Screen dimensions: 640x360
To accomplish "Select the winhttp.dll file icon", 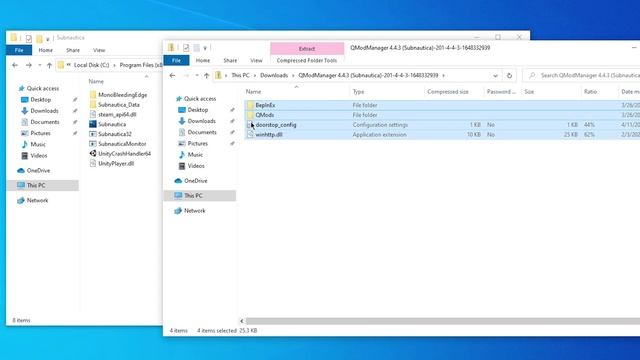I will [250, 135].
